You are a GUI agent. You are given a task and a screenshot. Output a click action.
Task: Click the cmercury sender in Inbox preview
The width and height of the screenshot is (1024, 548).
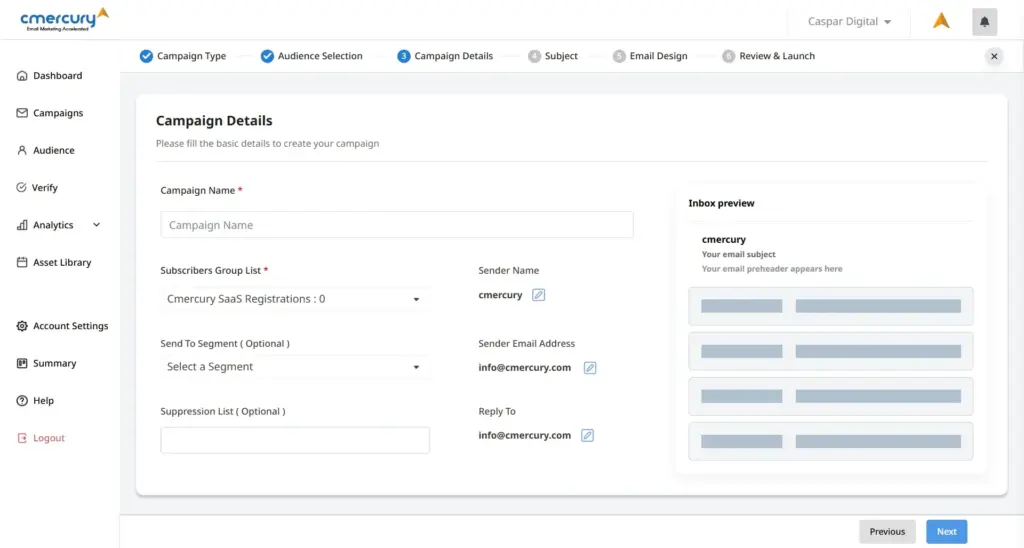coord(724,240)
